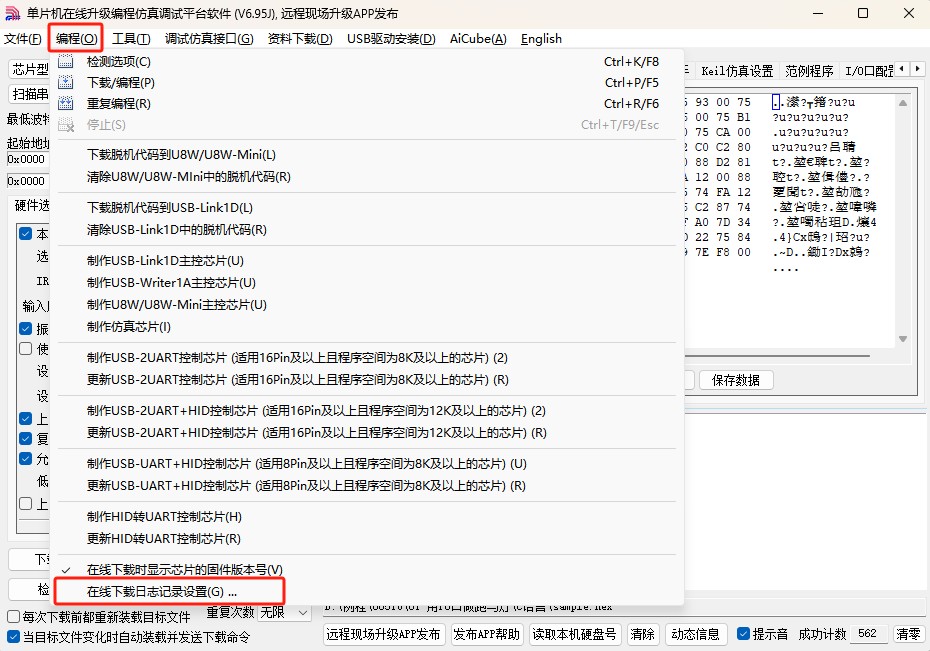Choose 制作USB-UART+HID控制芯片 entry

click(367, 464)
